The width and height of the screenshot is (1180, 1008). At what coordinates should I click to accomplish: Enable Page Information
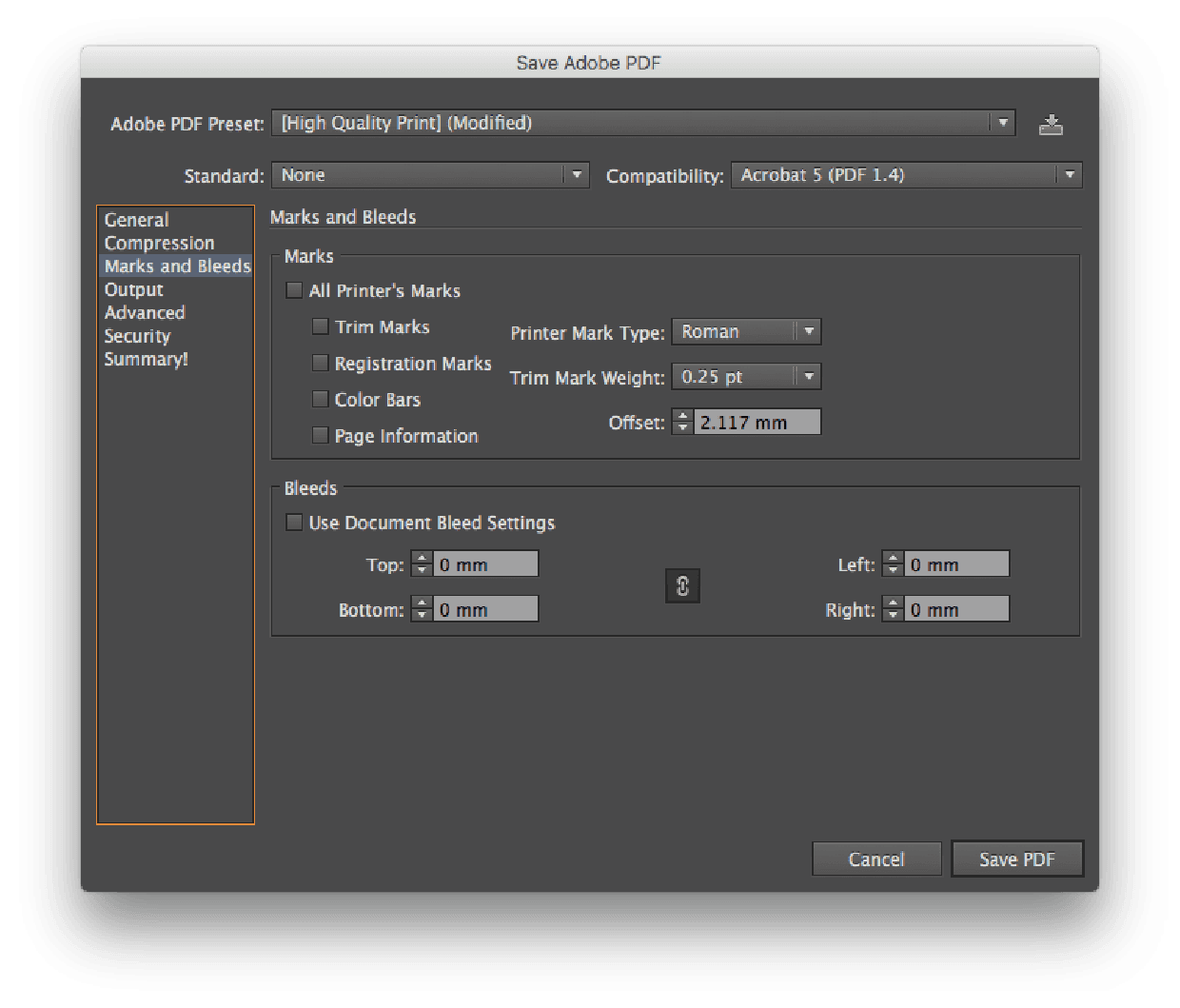320,435
